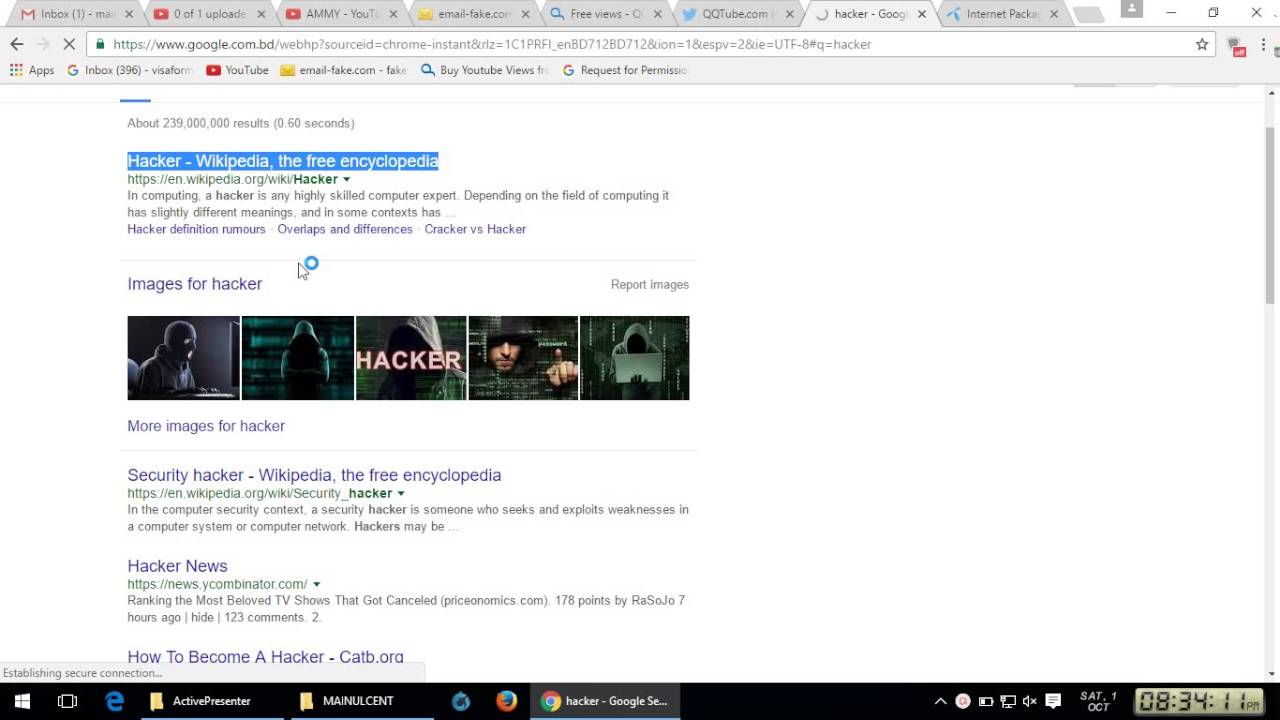Open the 'Hacker definition rumours' sublink
This screenshot has height=720, width=1280.
196,229
